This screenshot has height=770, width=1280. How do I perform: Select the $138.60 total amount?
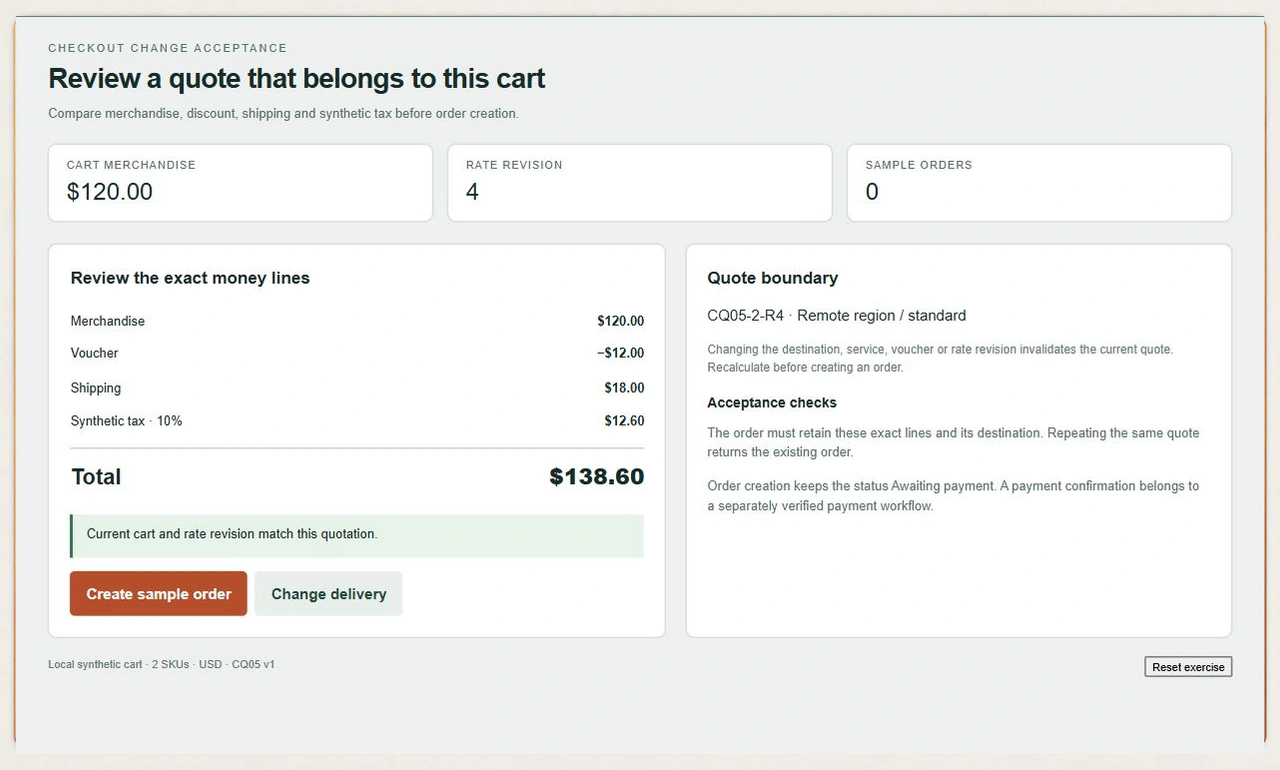coord(596,477)
